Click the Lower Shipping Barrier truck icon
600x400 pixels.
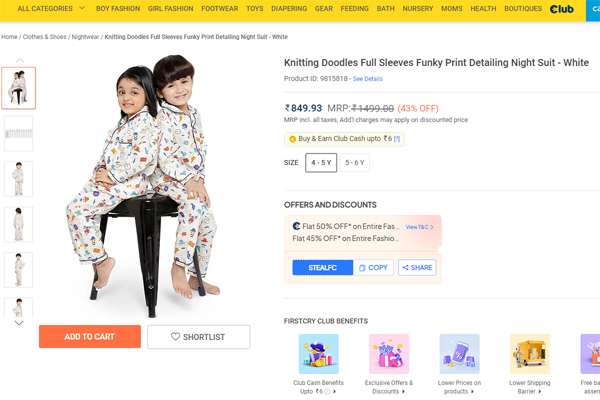coord(530,354)
